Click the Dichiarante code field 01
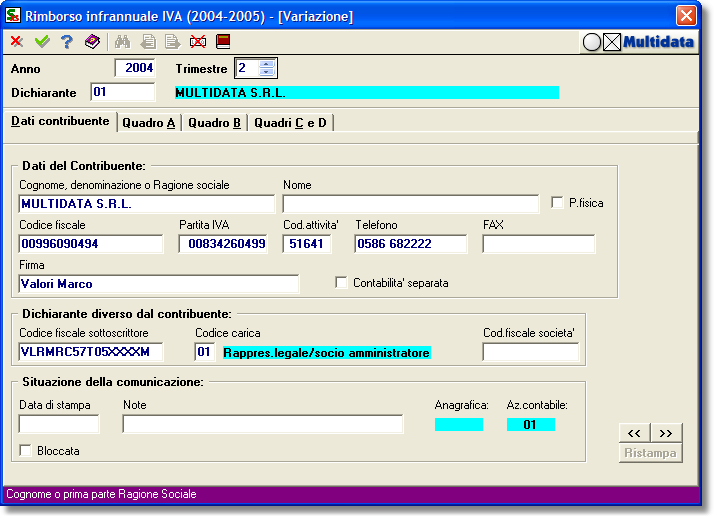This screenshot has width=714, height=518. pyautogui.click(x=123, y=92)
